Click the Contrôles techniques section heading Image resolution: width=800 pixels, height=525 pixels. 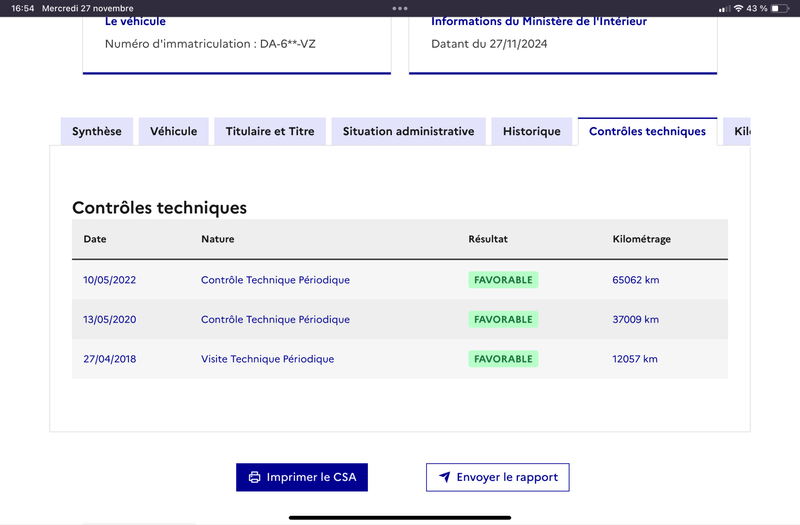click(x=159, y=208)
